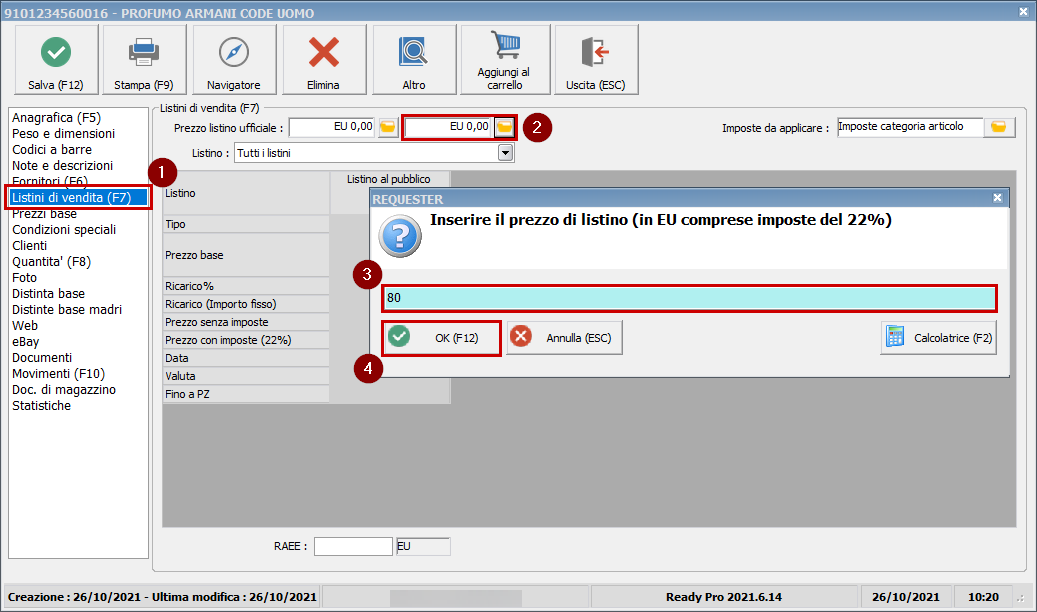Confirm with the OK (F12) button
Screen dimensions: 1037x612
pyautogui.click(x=441, y=337)
